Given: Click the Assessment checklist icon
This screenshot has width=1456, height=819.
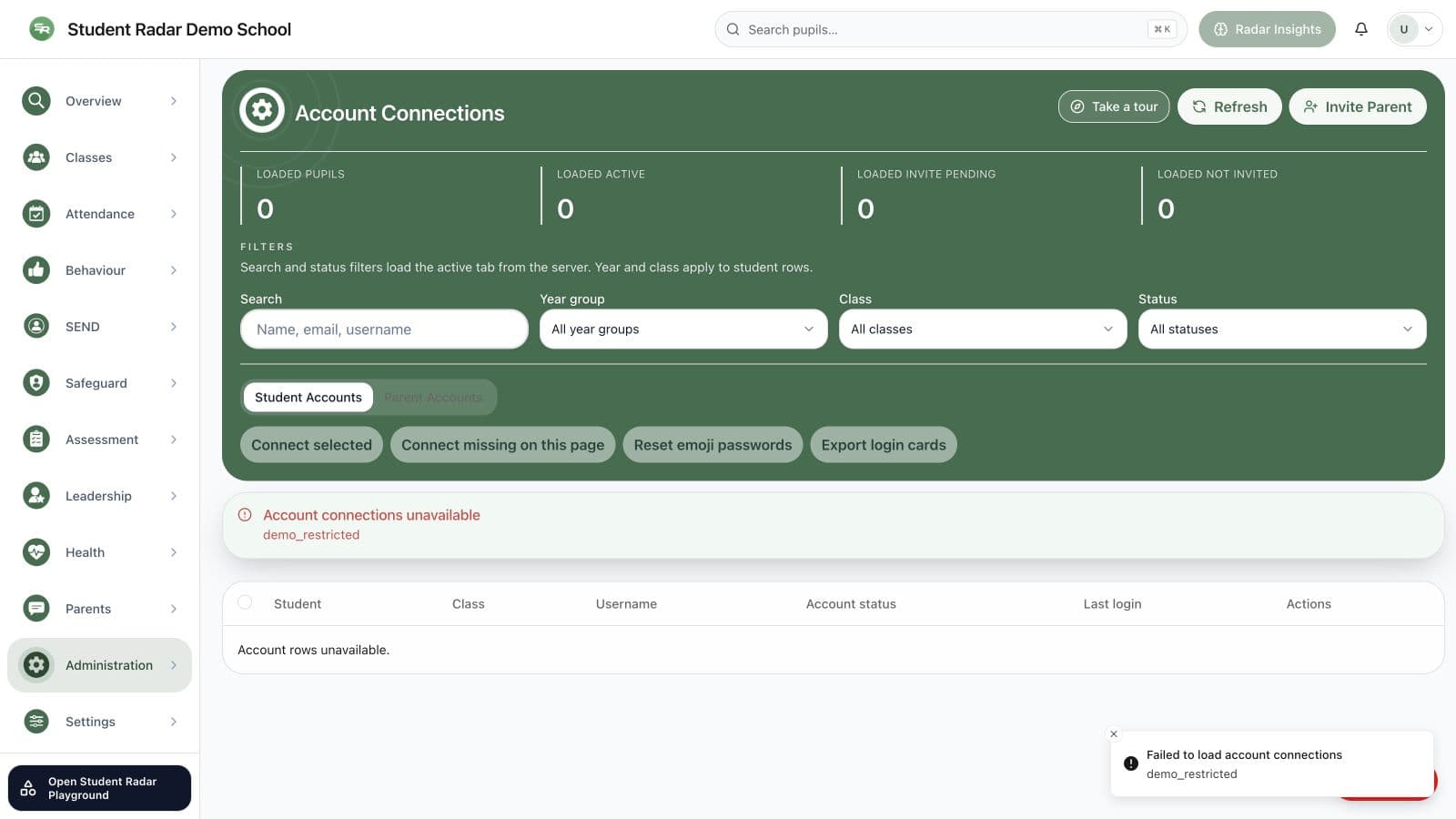Looking at the screenshot, I should [36, 440].
